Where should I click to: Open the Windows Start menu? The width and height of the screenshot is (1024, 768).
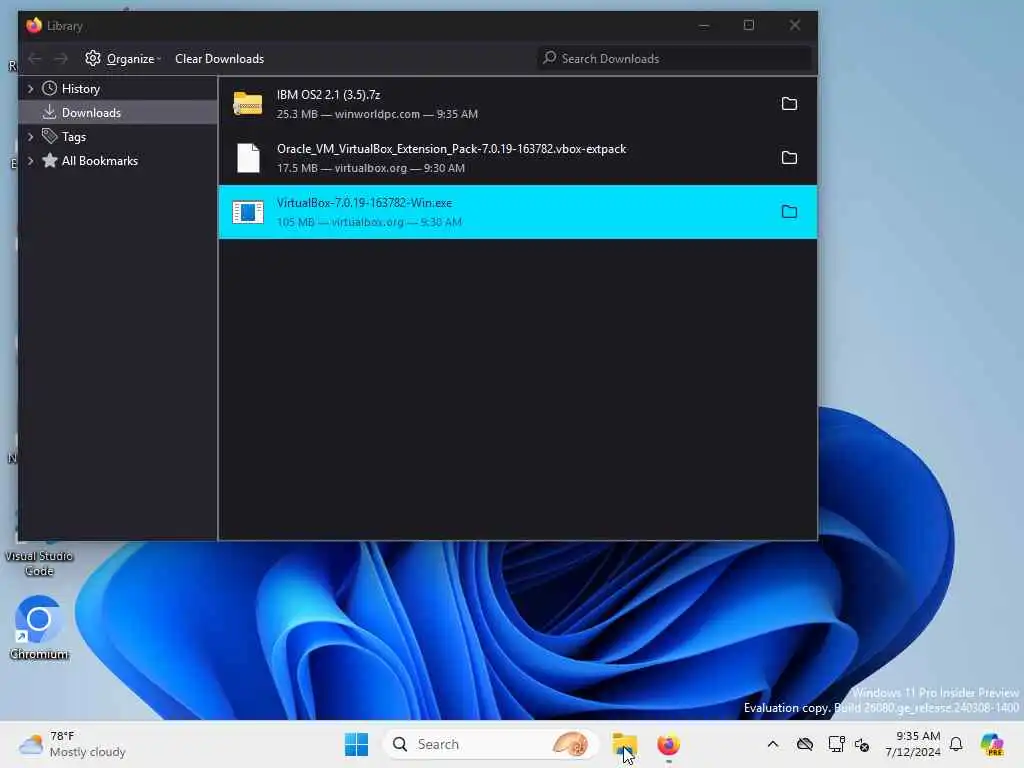[357, 744]
